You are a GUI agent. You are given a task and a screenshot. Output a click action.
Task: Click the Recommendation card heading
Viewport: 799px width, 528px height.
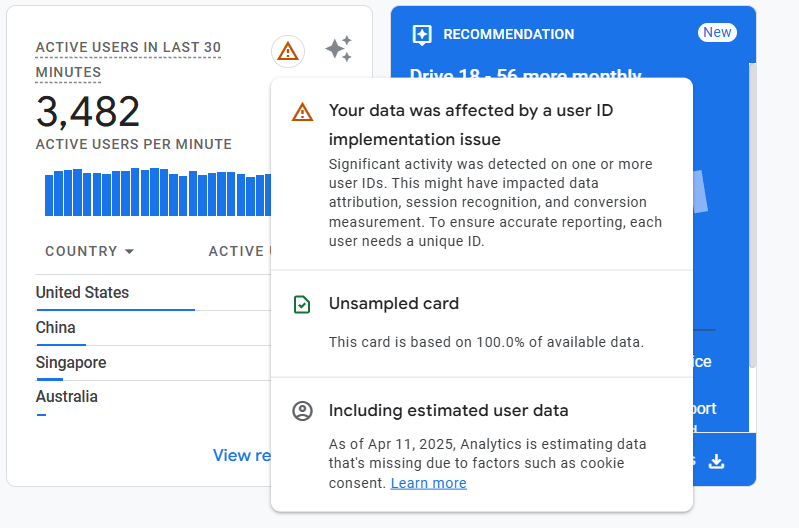tap(508, 35)
